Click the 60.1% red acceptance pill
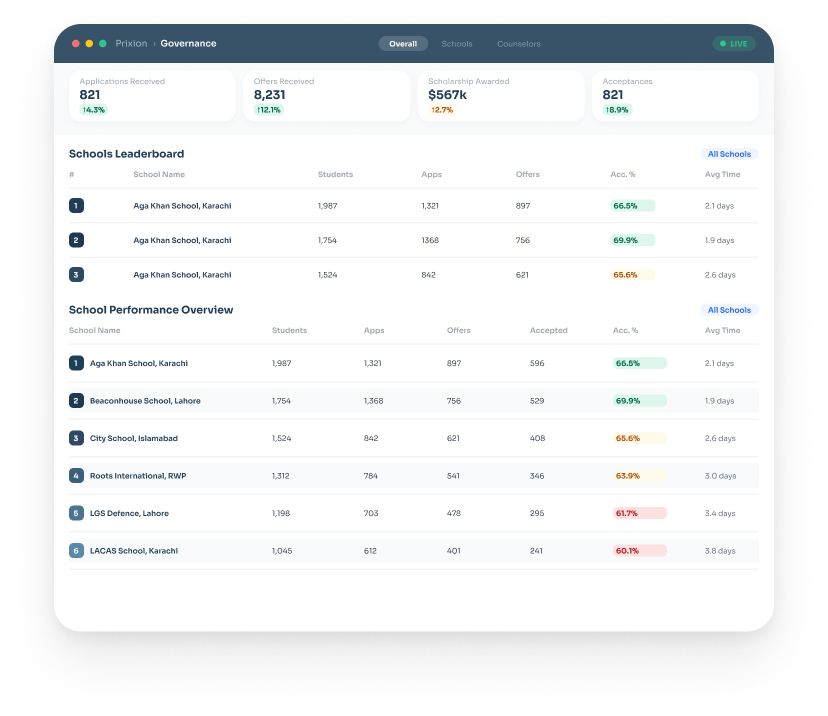The height and width of the screenshot is (716, 828). tap(639, 551)
